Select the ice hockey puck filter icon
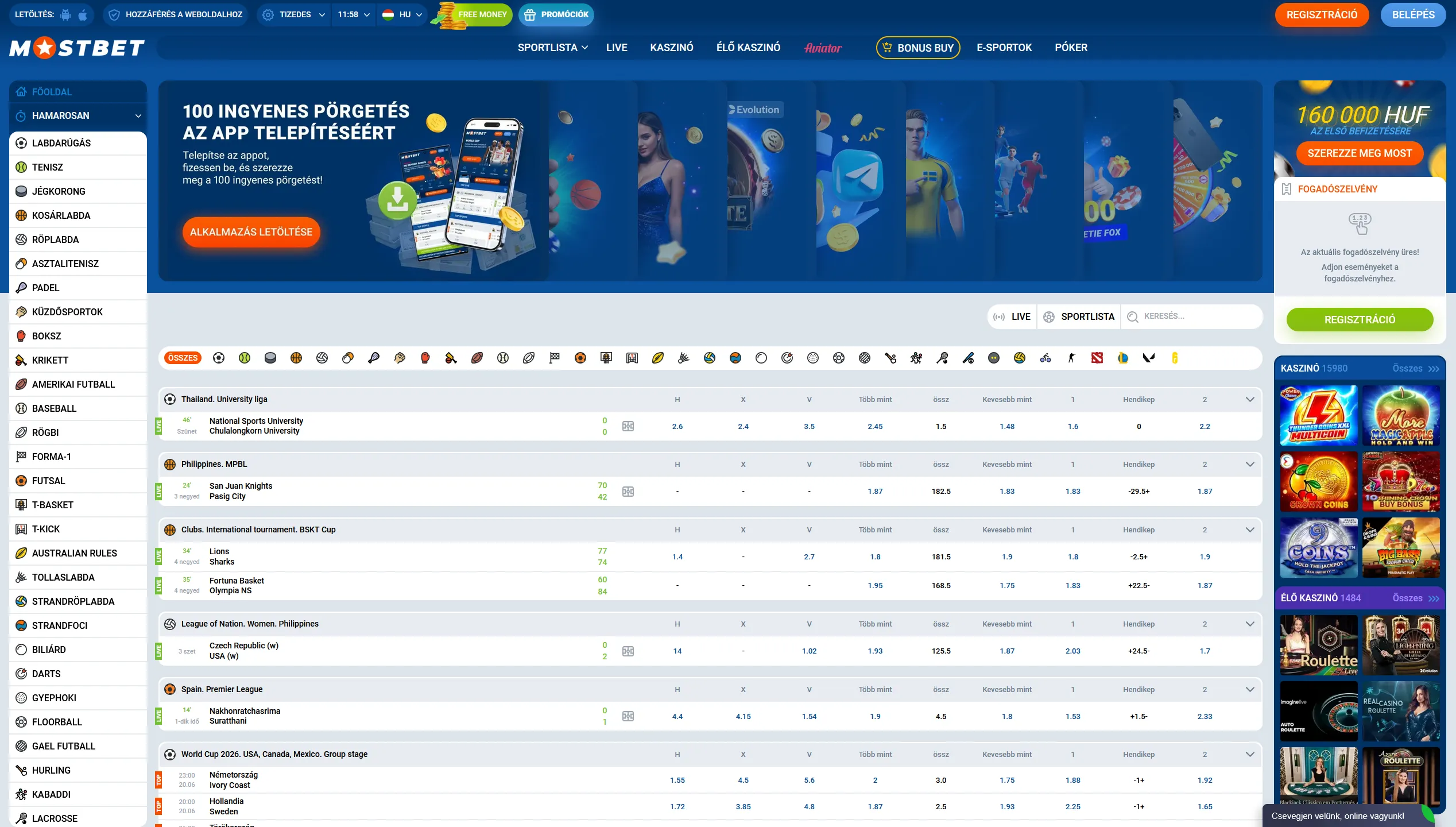 270,358
